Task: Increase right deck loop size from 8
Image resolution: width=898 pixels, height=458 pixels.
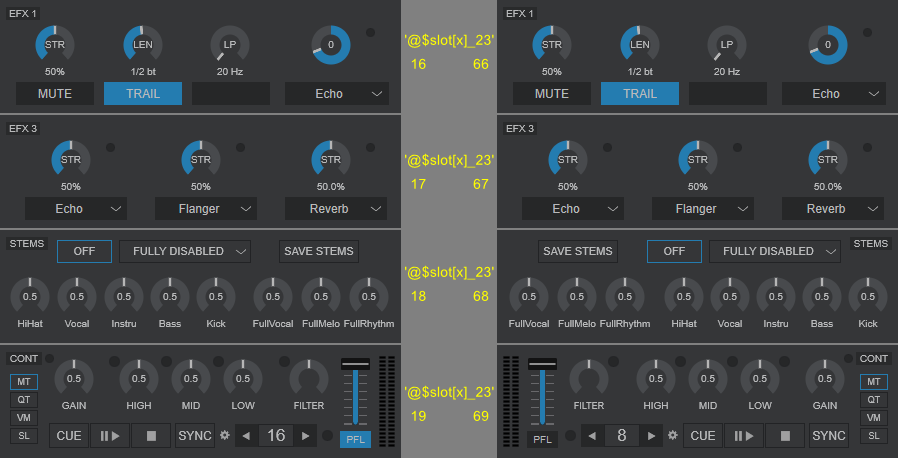Action: pyautogui.click(x=650, y=435)
